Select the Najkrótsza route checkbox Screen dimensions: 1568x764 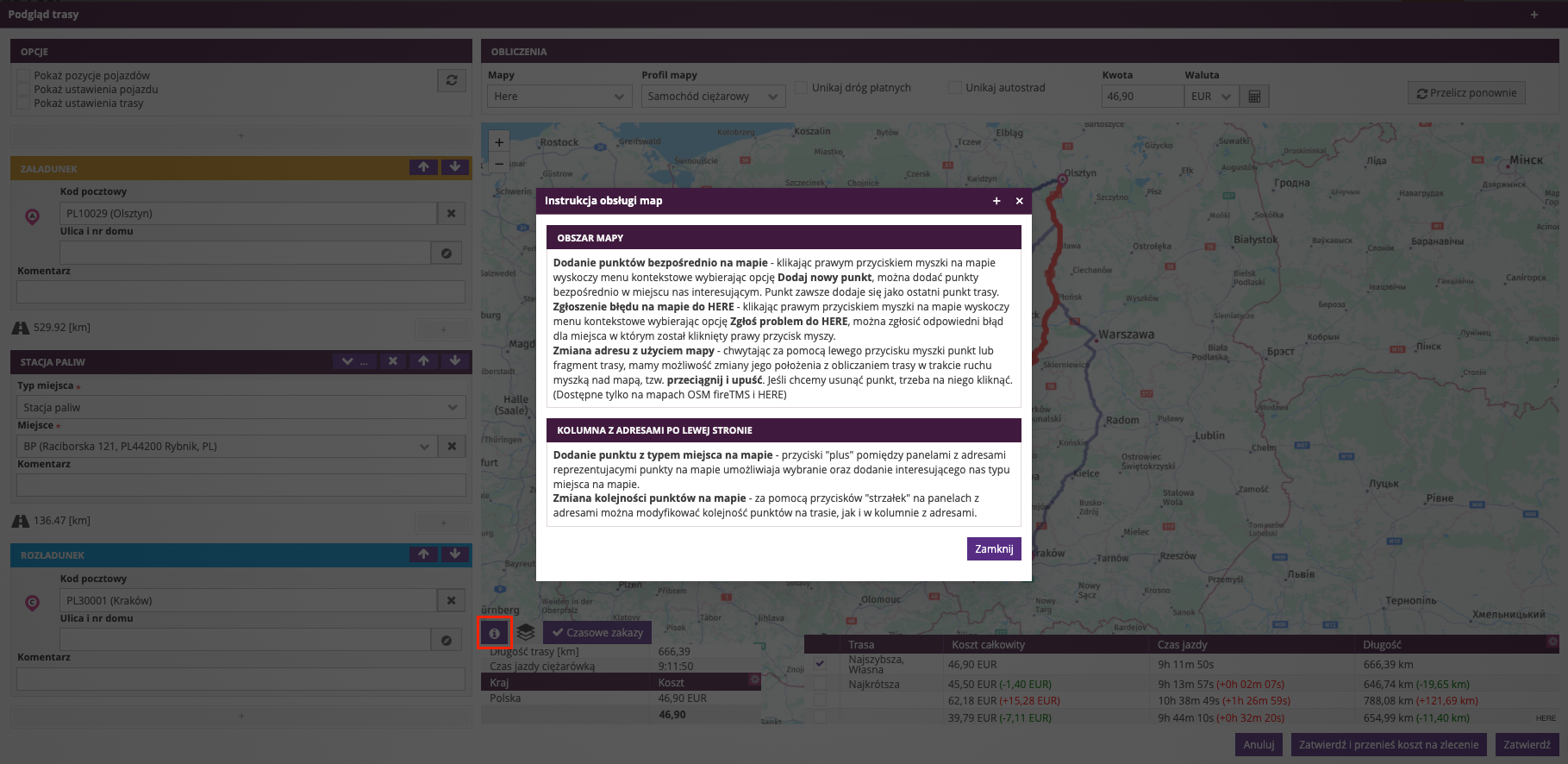coord(820,684)
